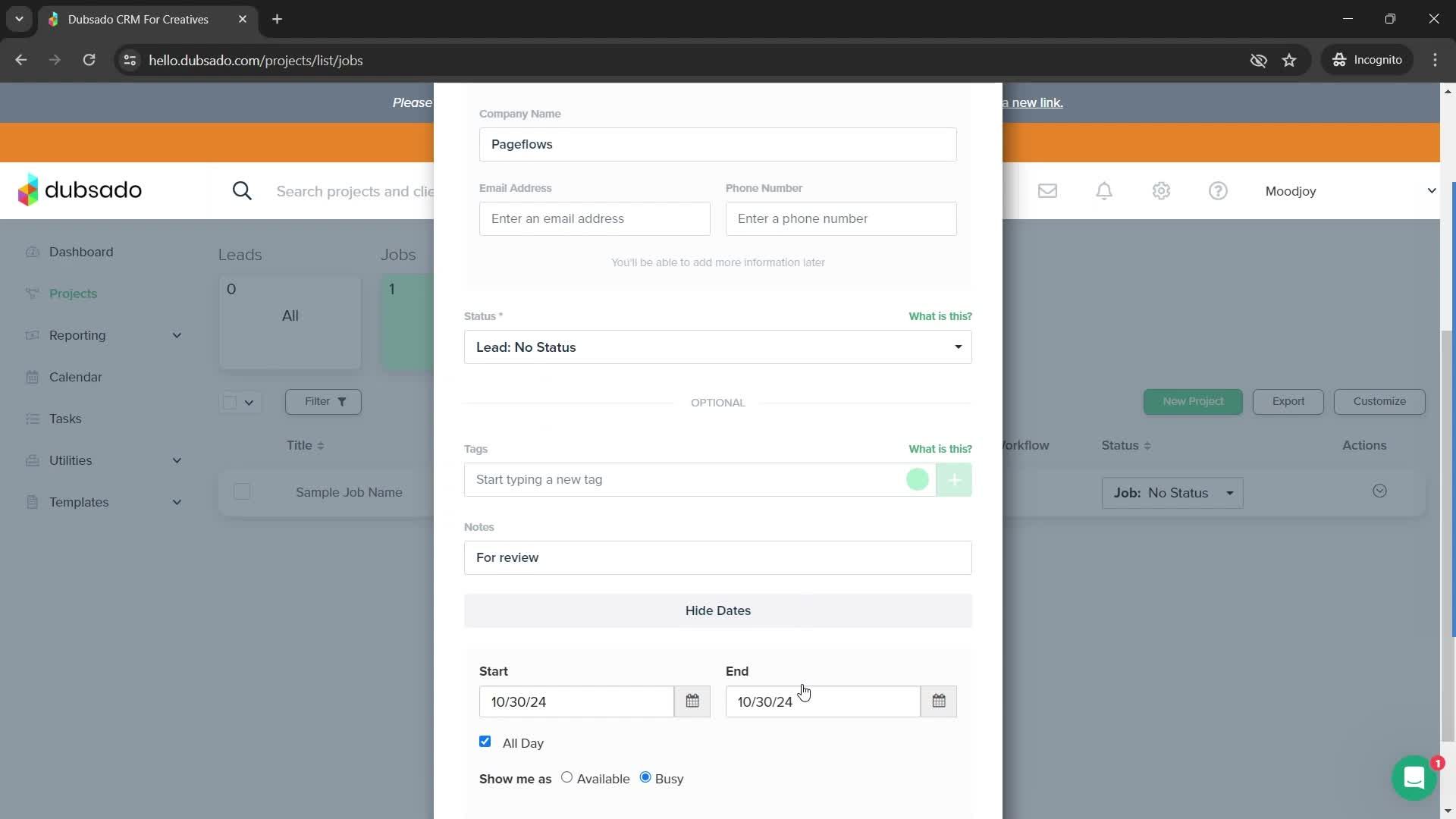Click Phone Number field
Image resolution: width=1456 pixels, height=819 pixels.
point(841,218)
